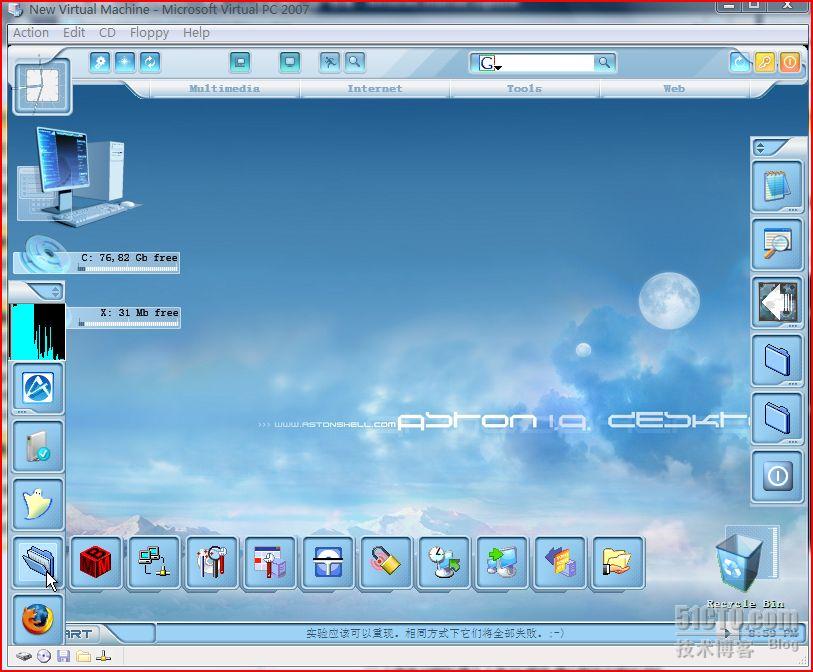Click in the Google search input field
813x672 pixels.
click(x=546, y=63)
